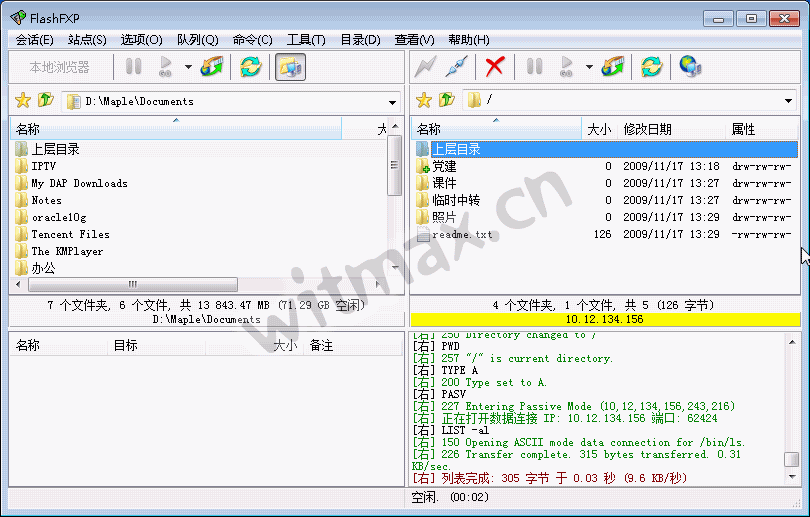Image resolution: width=810 pixels, height=517 pixels.
Task: Open the 站点(S) menu
Action: click(x=87, y=40)
